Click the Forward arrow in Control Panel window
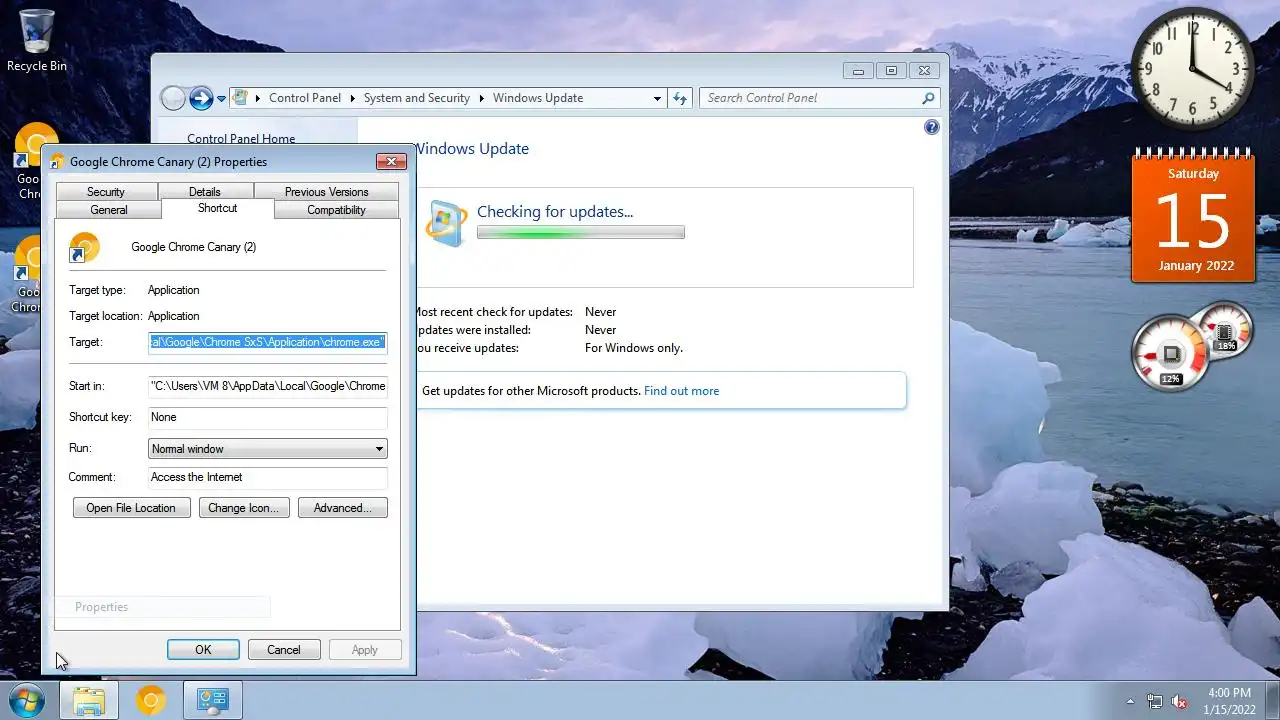1280x720 pixels. (201, 98)
